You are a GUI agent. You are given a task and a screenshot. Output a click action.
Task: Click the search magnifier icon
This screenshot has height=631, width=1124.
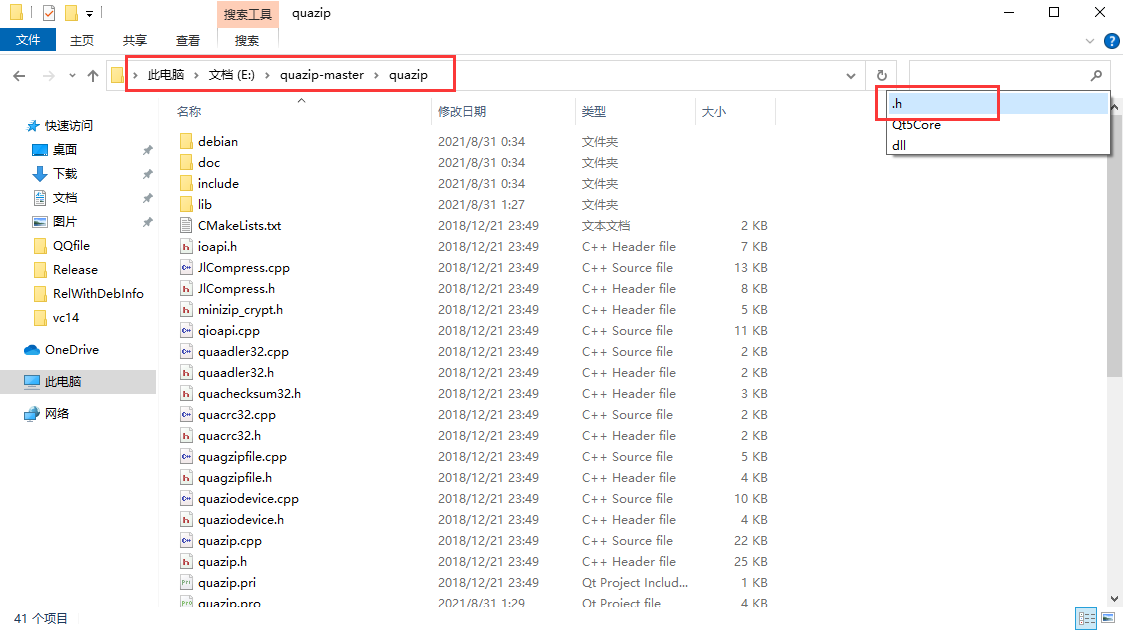(x=1096, y=75)
